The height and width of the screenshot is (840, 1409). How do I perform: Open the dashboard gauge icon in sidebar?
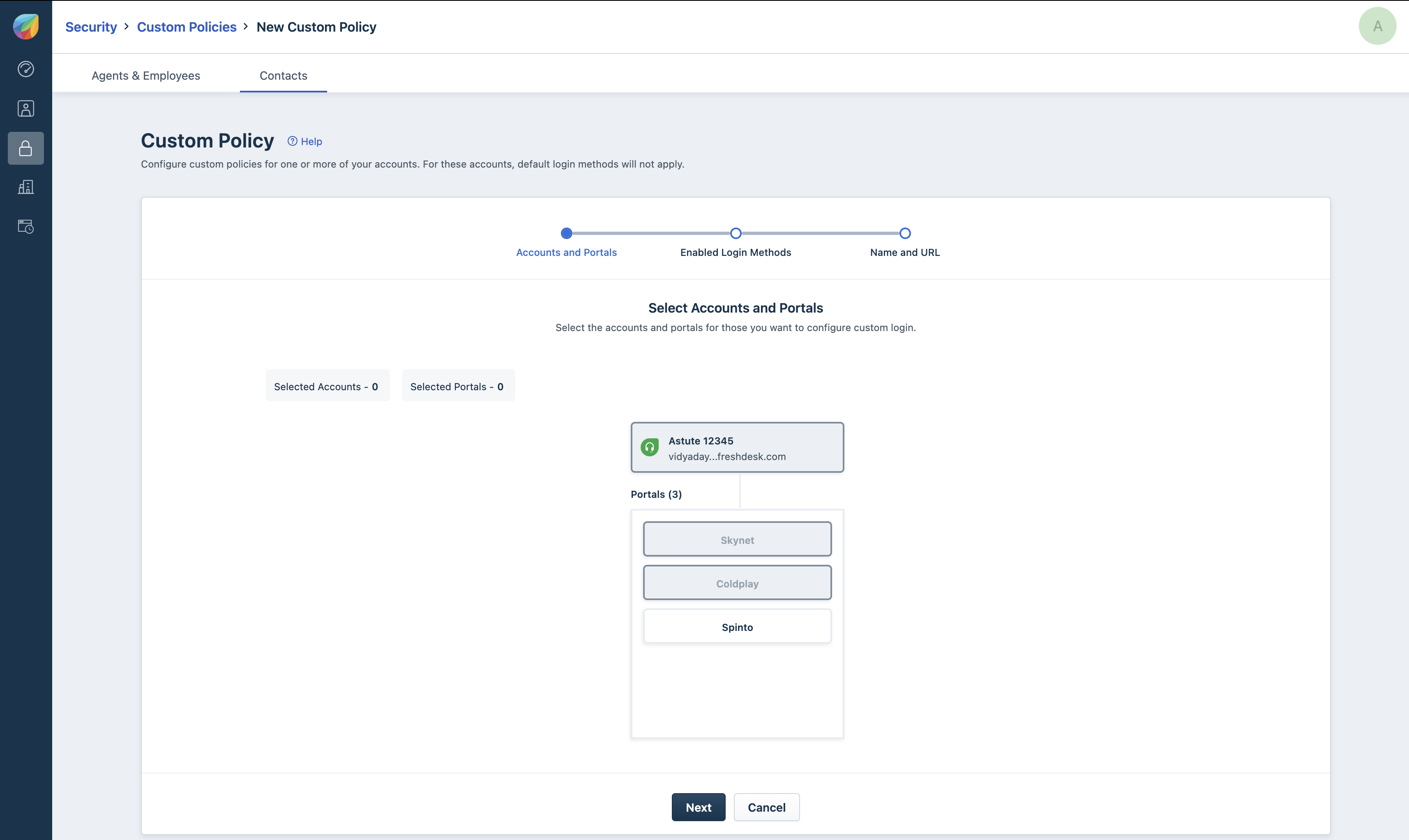26,69
